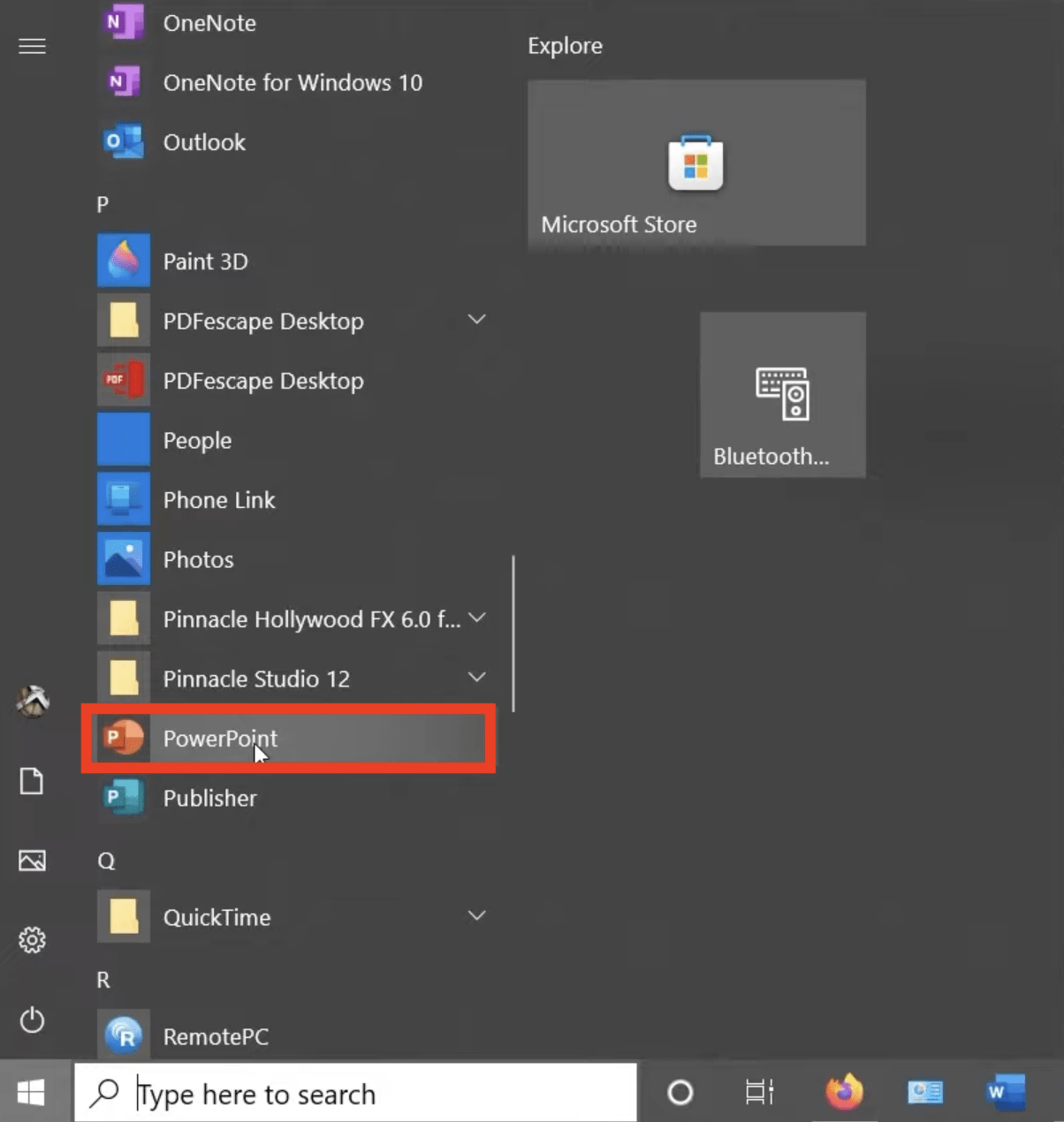This screenshot has width=1064, height=1122.
Task: Expand the QuickTime folder chevron
Action: pos(477,915)
